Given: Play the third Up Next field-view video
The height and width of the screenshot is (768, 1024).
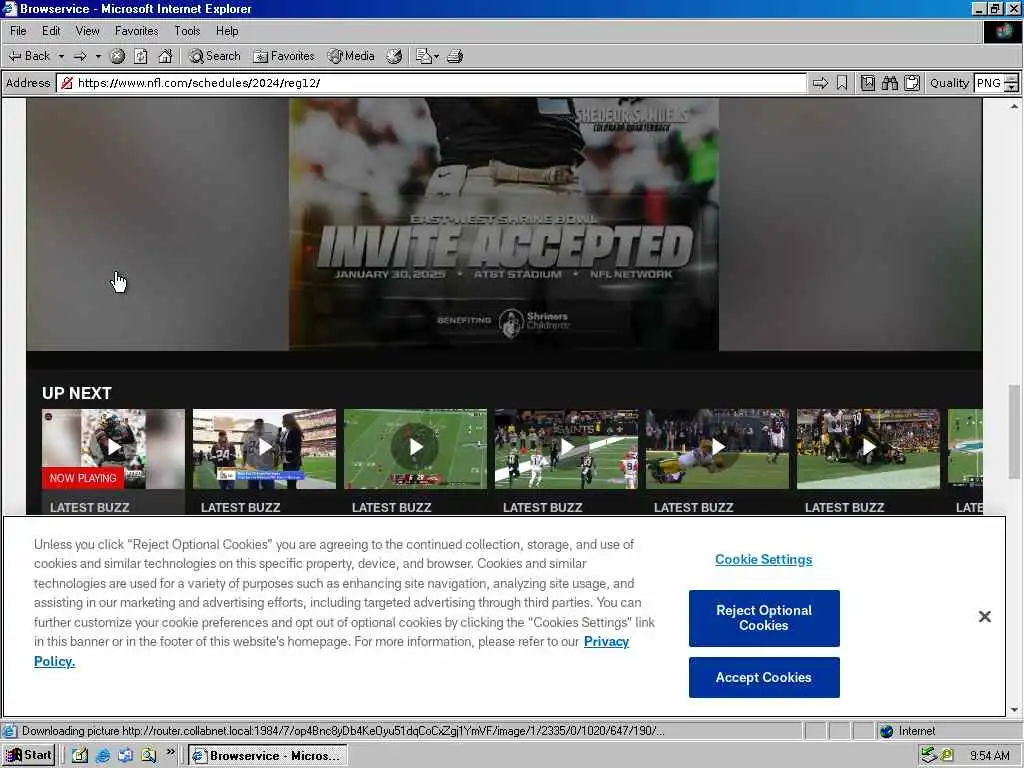Looking at the screenshot, I should click(x=415, y=448).
